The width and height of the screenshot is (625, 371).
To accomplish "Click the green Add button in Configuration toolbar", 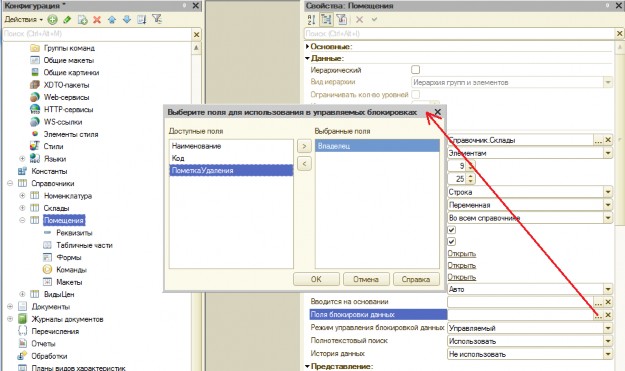I will click(52, 20).
